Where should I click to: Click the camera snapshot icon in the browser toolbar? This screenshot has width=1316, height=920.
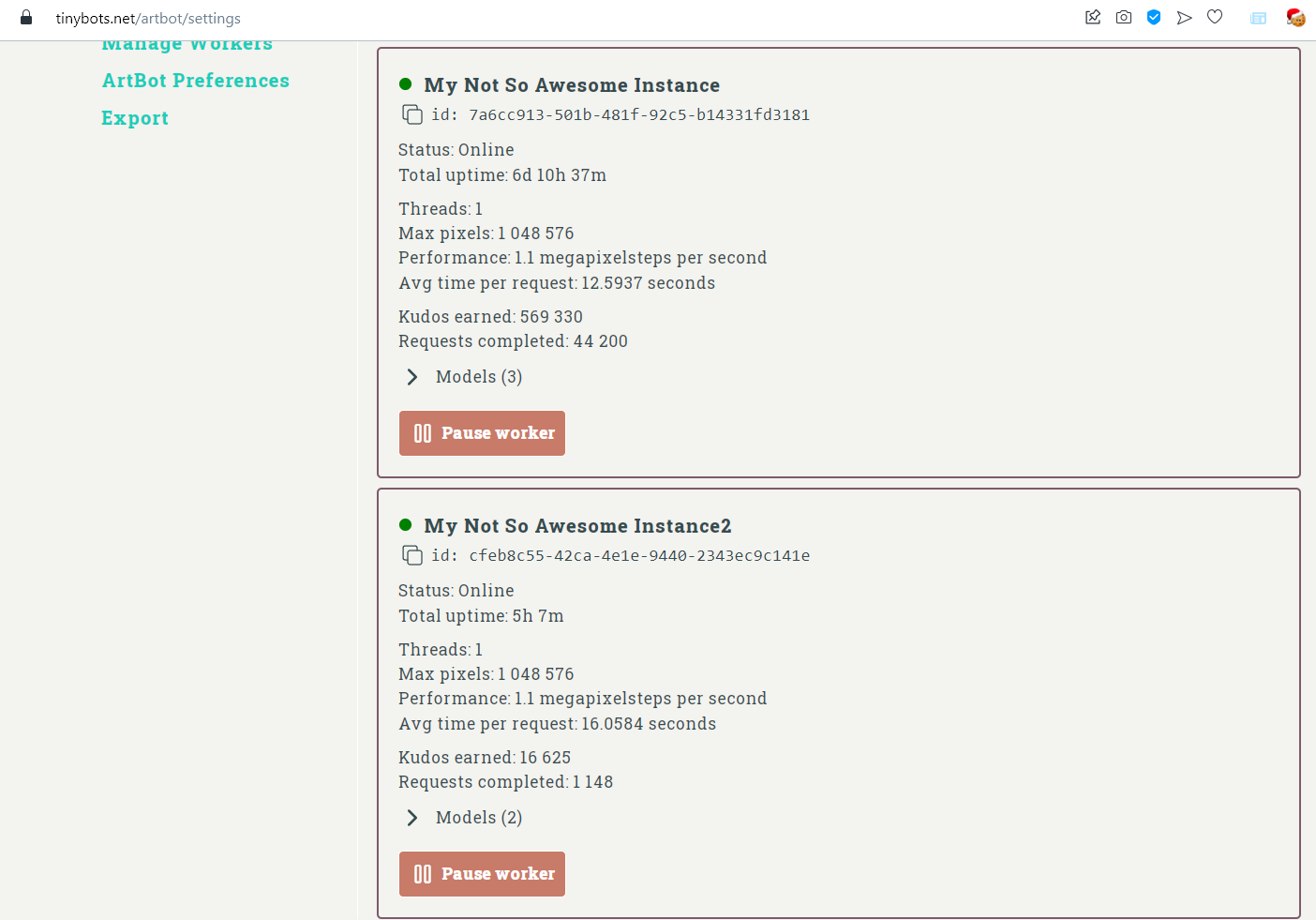click(1124, 17)
